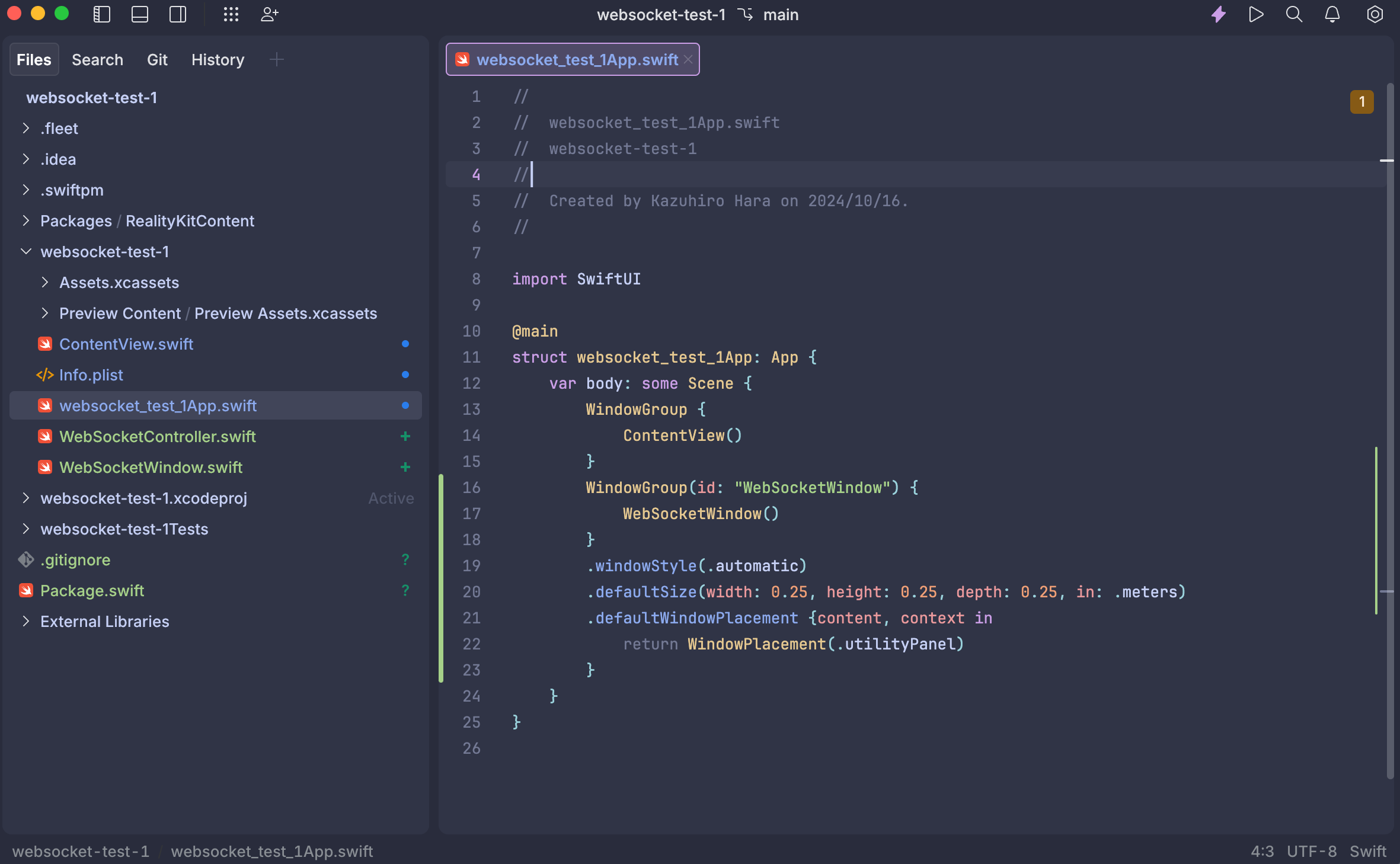Image resolution: width=1400 pixels, height=864 pixels.
Task: Click the websocket-test-1 breadcrumb in status bar
Action: (x=81, y=852)
